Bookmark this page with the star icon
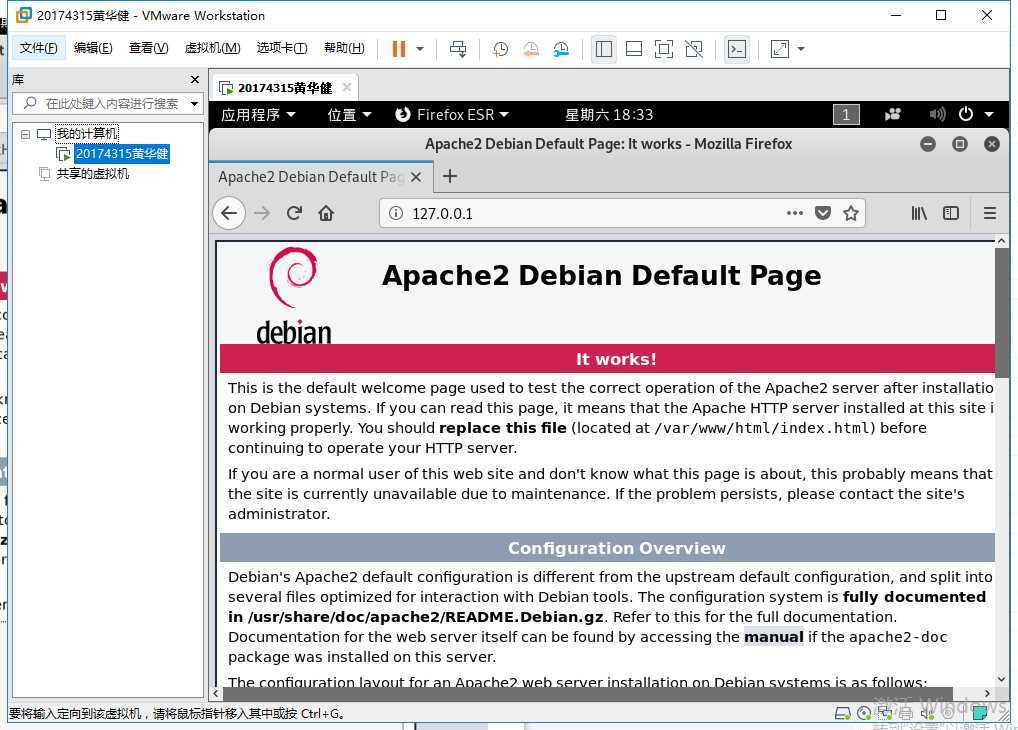1018x730 pixels. (850, 213)
